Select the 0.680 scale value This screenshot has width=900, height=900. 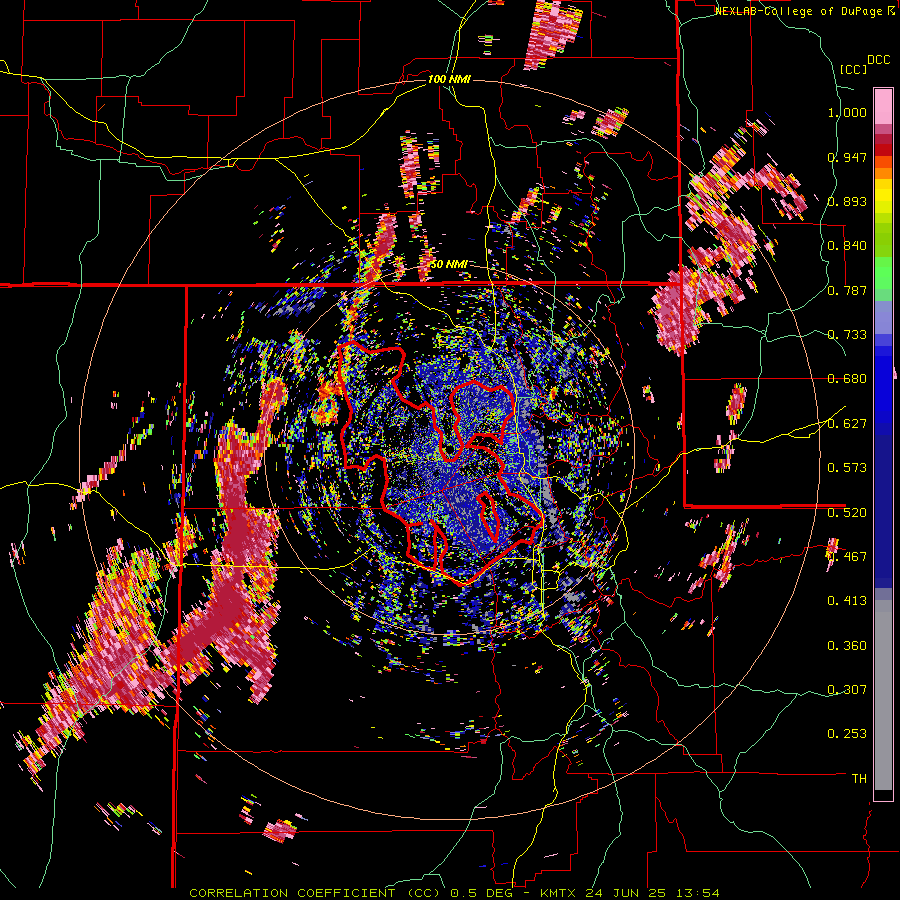pyautogui.click(x=847, y=379)
